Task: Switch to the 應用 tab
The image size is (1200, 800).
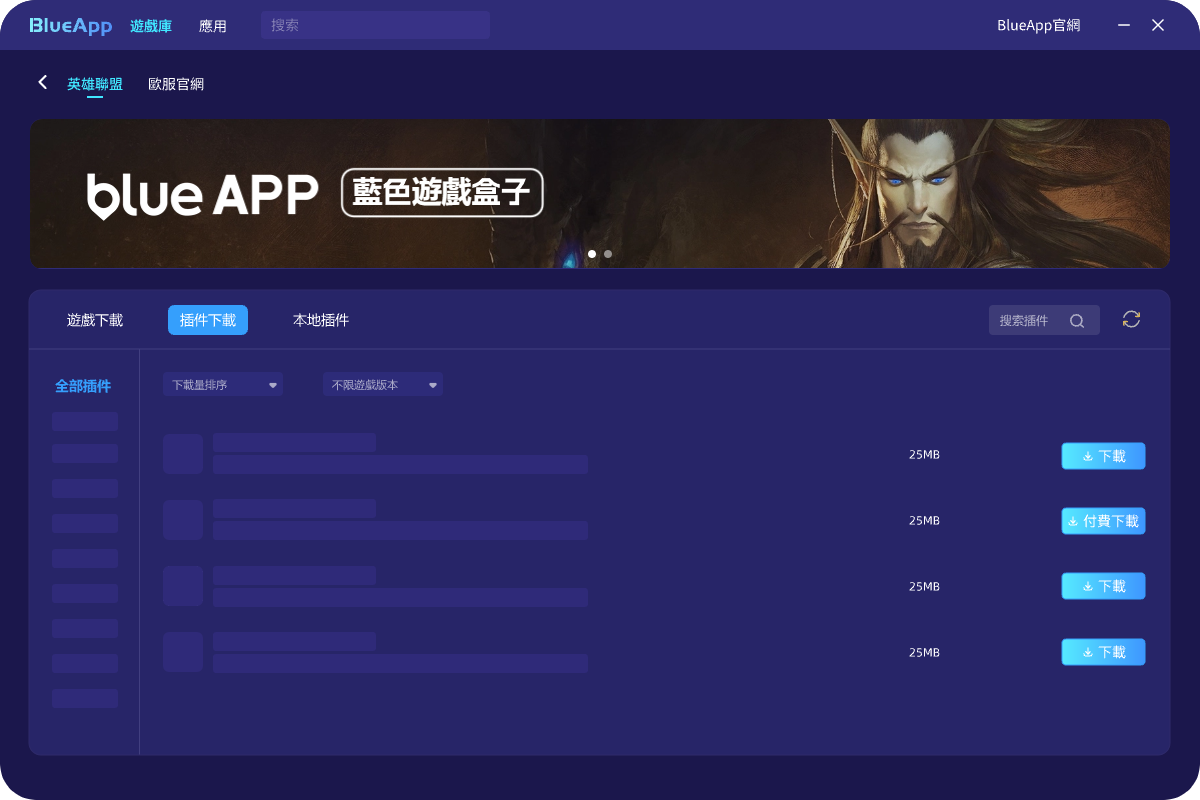Action: coord(213,26)
